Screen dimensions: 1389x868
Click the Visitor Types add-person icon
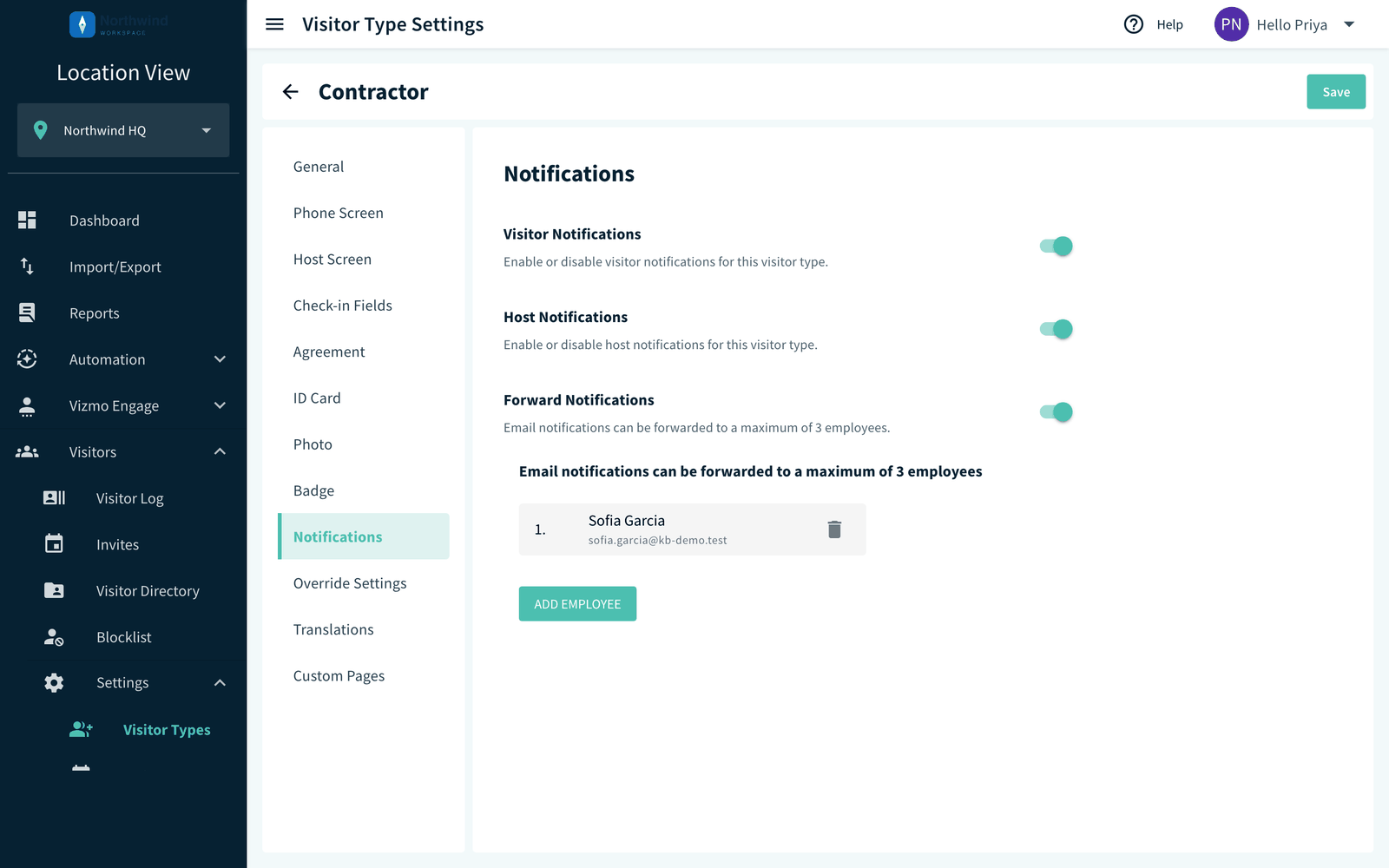point(81,729)
